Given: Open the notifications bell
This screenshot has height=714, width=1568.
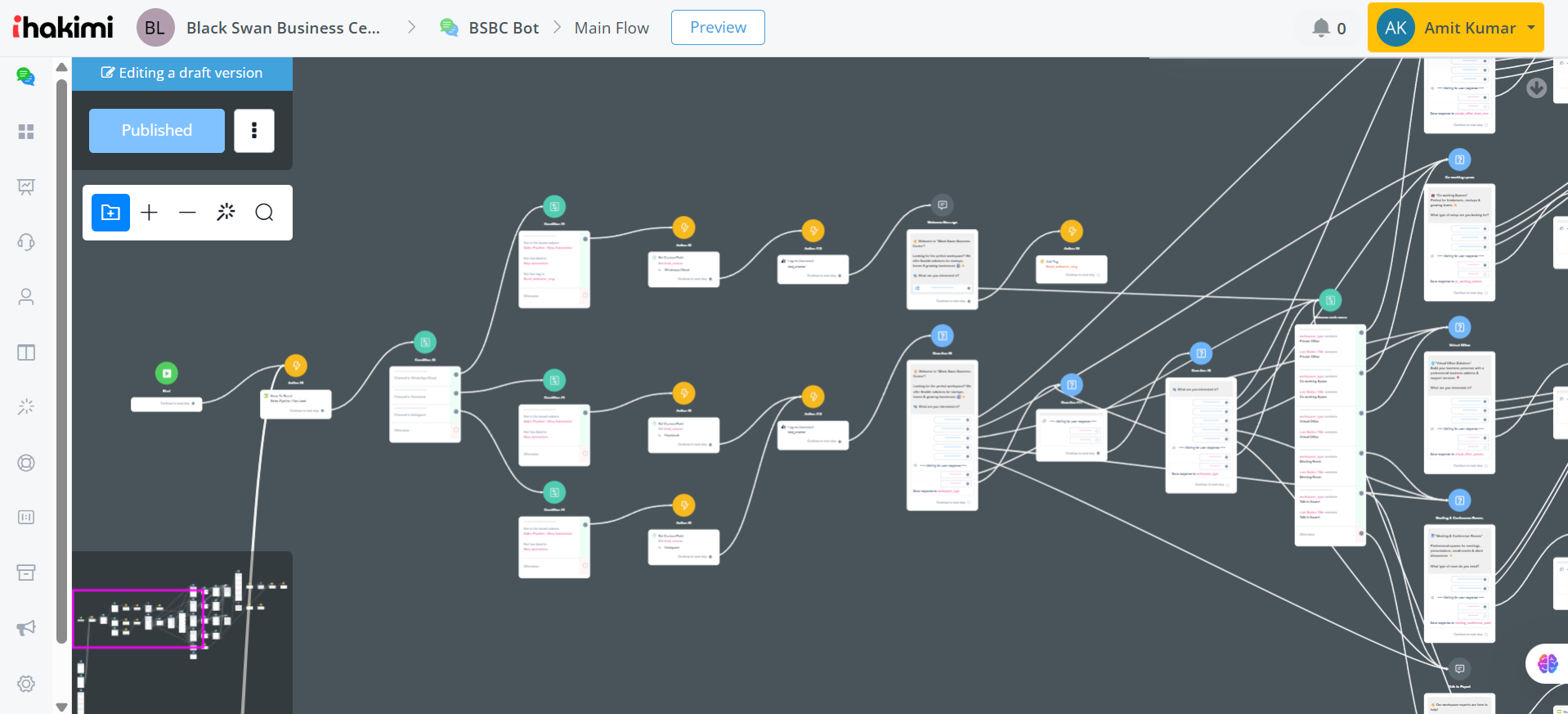Looking at the screenshot, I should click(1321, 28).
